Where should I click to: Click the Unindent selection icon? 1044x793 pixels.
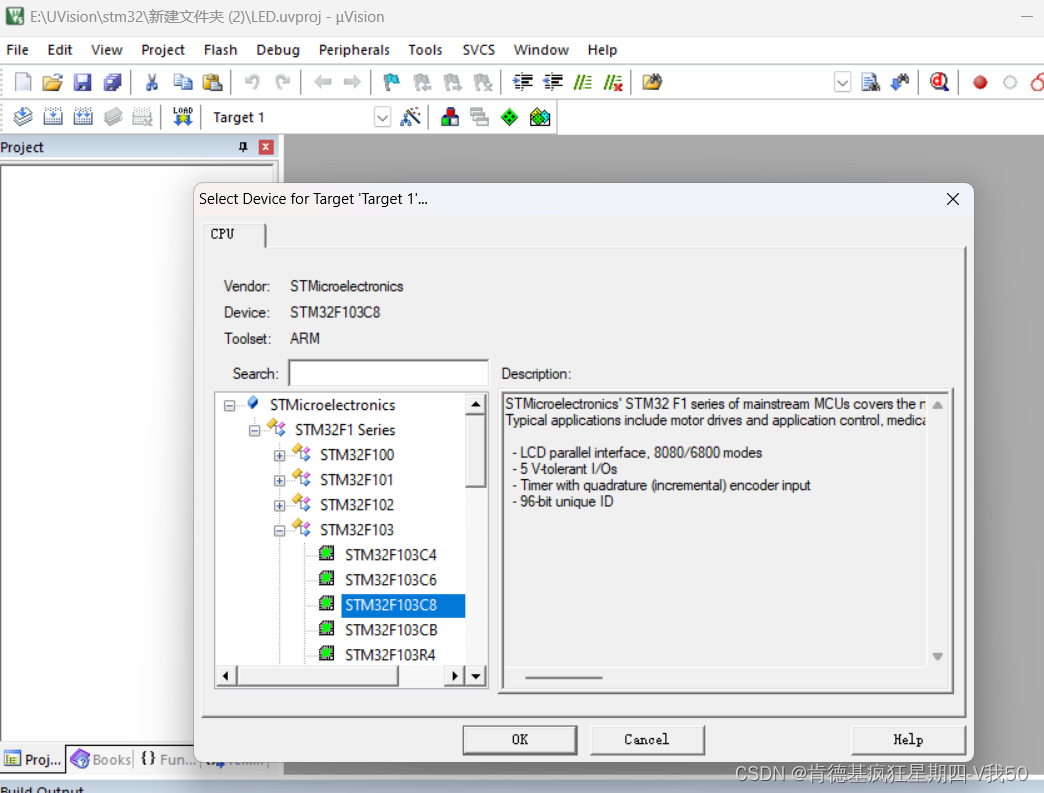click(553, 82)
